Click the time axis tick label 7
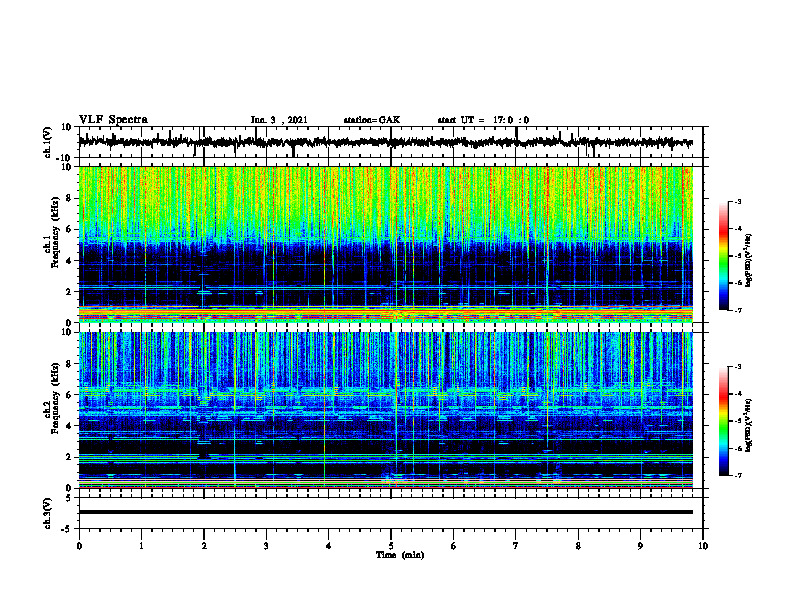The image size is (792, 612). coord(516,546)
